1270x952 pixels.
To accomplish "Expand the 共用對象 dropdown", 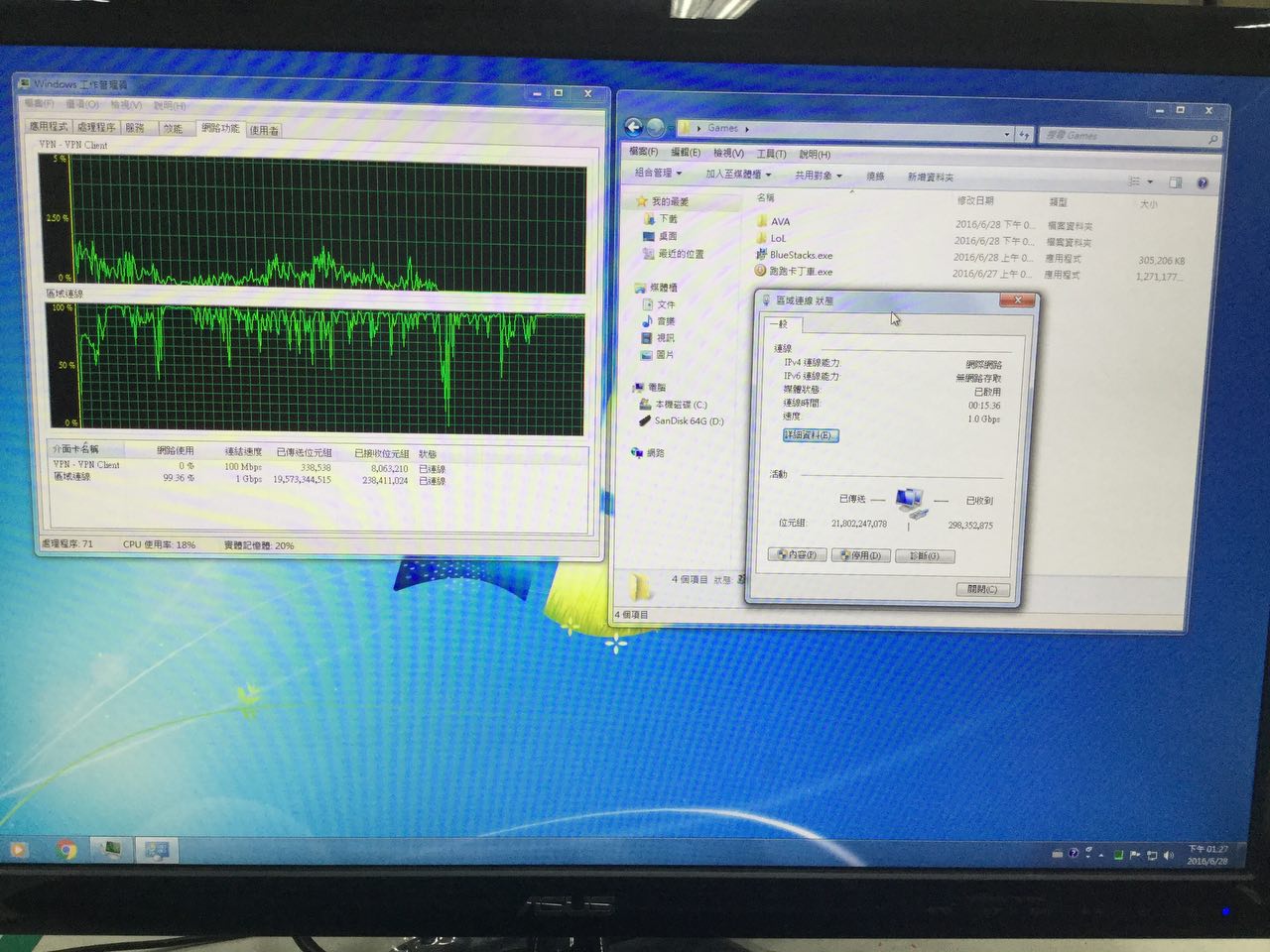I will 818,176.
